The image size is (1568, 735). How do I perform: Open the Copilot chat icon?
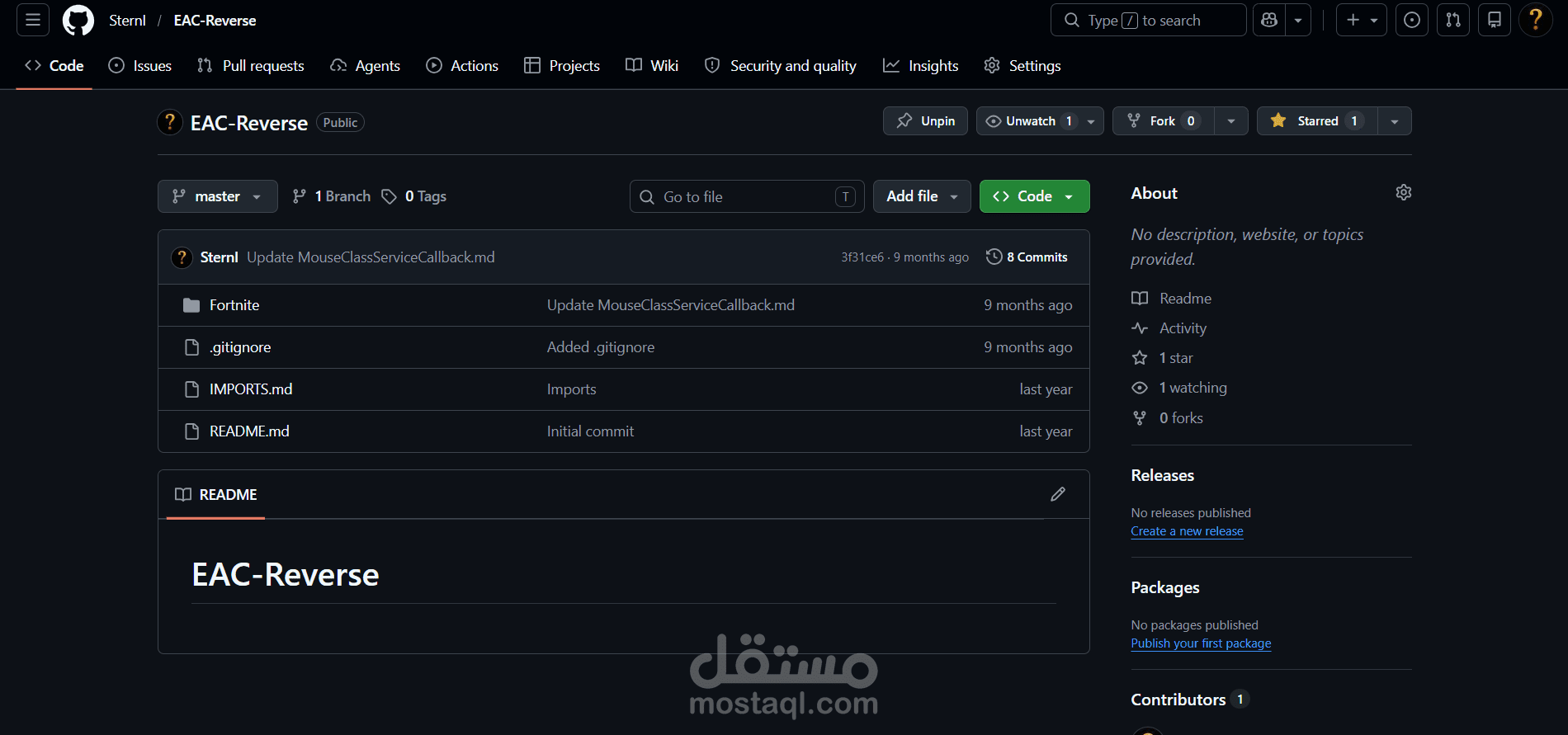point(1269,20)
